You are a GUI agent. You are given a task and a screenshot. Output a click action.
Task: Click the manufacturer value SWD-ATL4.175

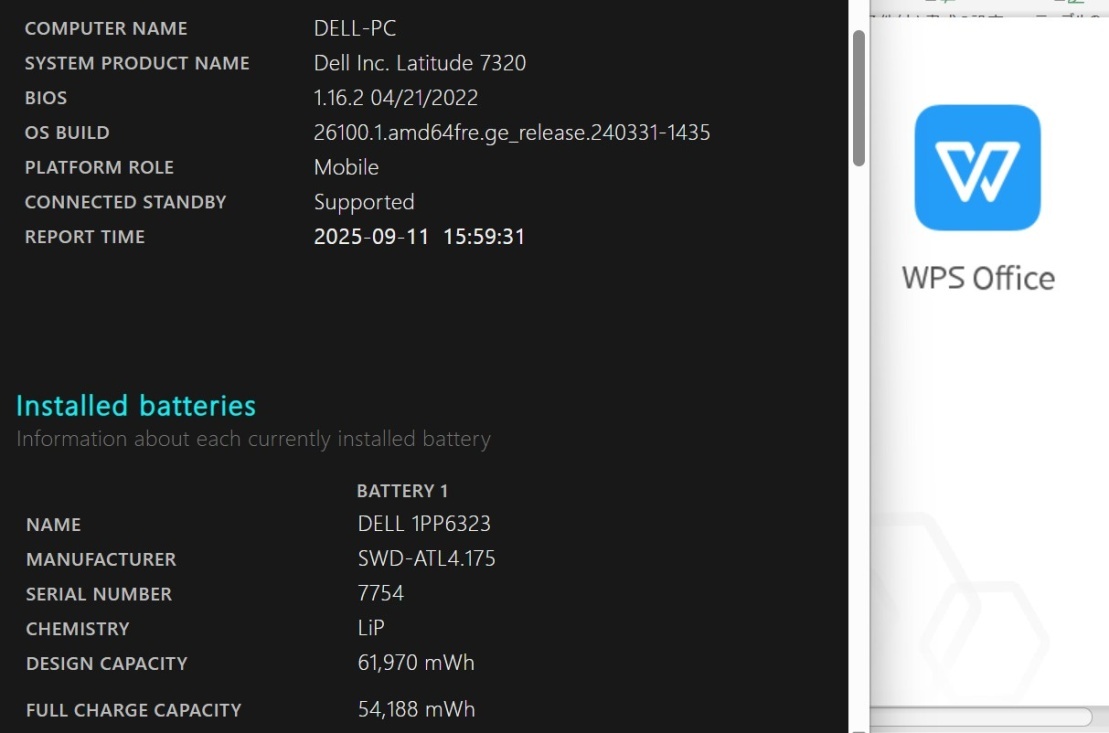pyautogui.click(x=427, y=559)
